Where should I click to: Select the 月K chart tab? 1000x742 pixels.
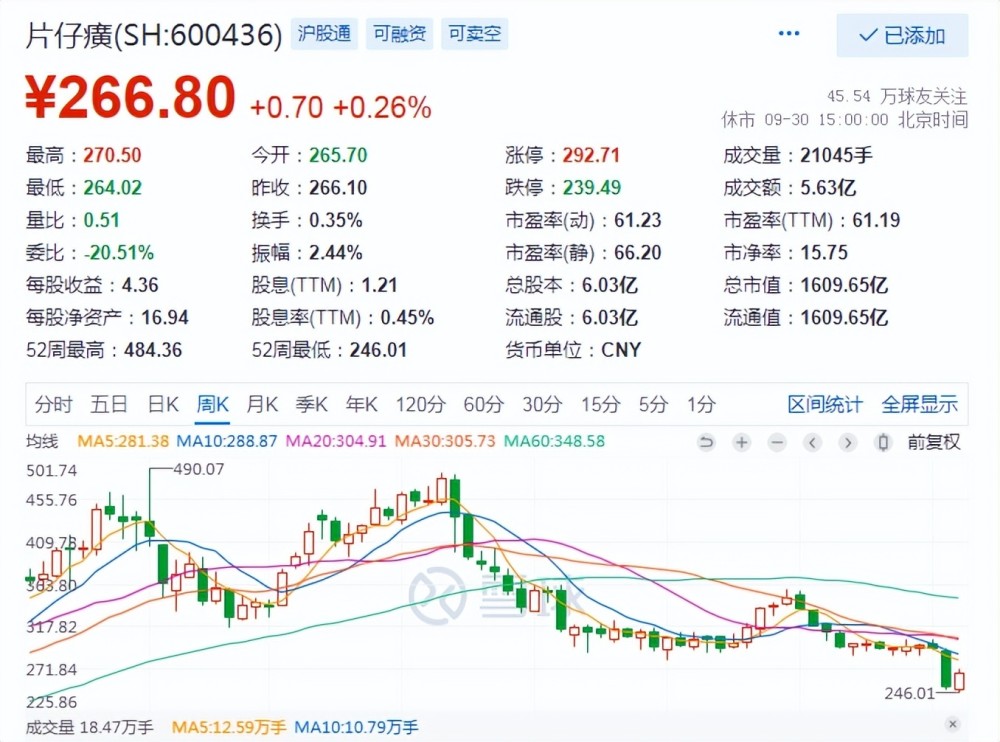pos(262,404)
